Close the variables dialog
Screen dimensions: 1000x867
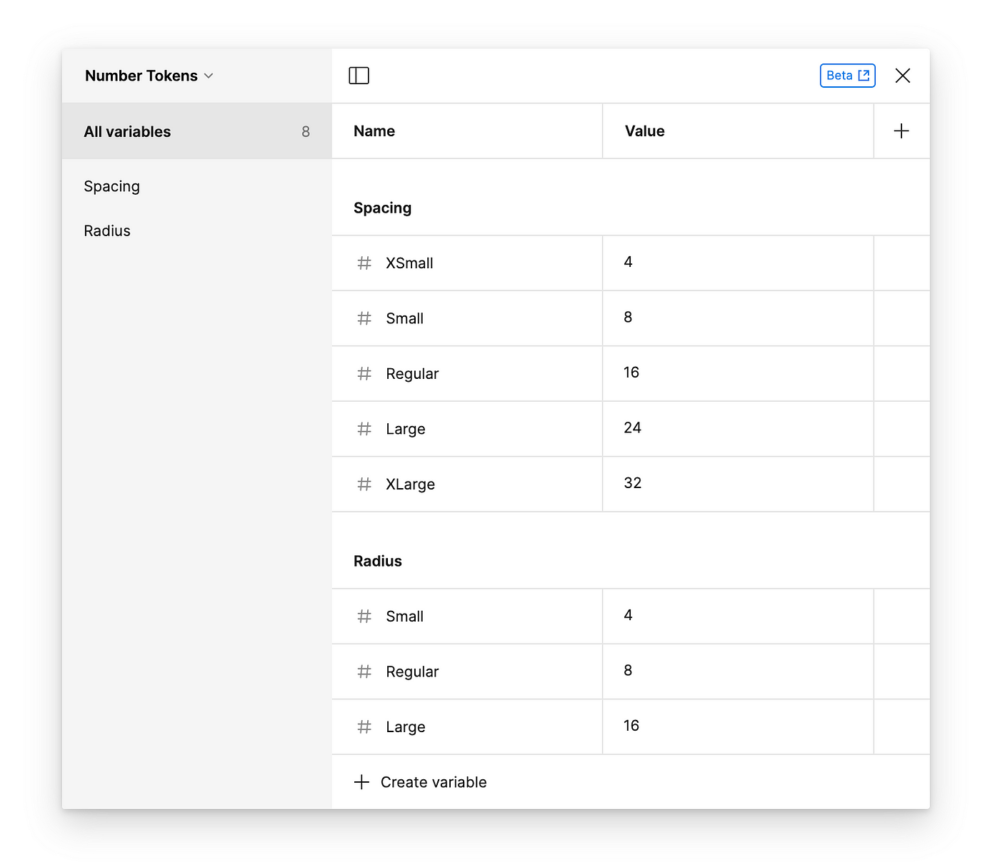point(902,76)
